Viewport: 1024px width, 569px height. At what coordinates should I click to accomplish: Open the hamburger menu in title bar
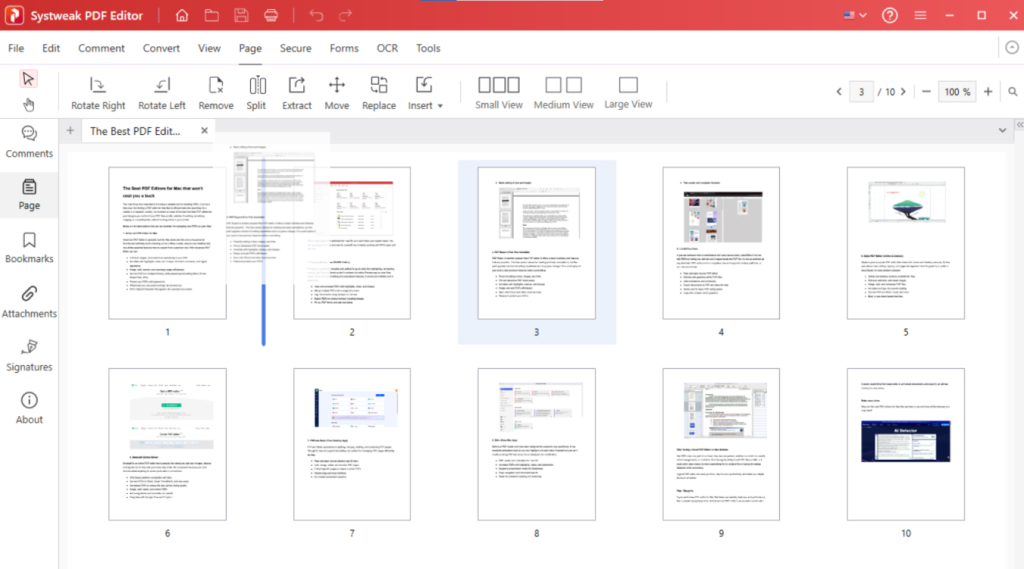pyautogui.click(x=920, y=15)
